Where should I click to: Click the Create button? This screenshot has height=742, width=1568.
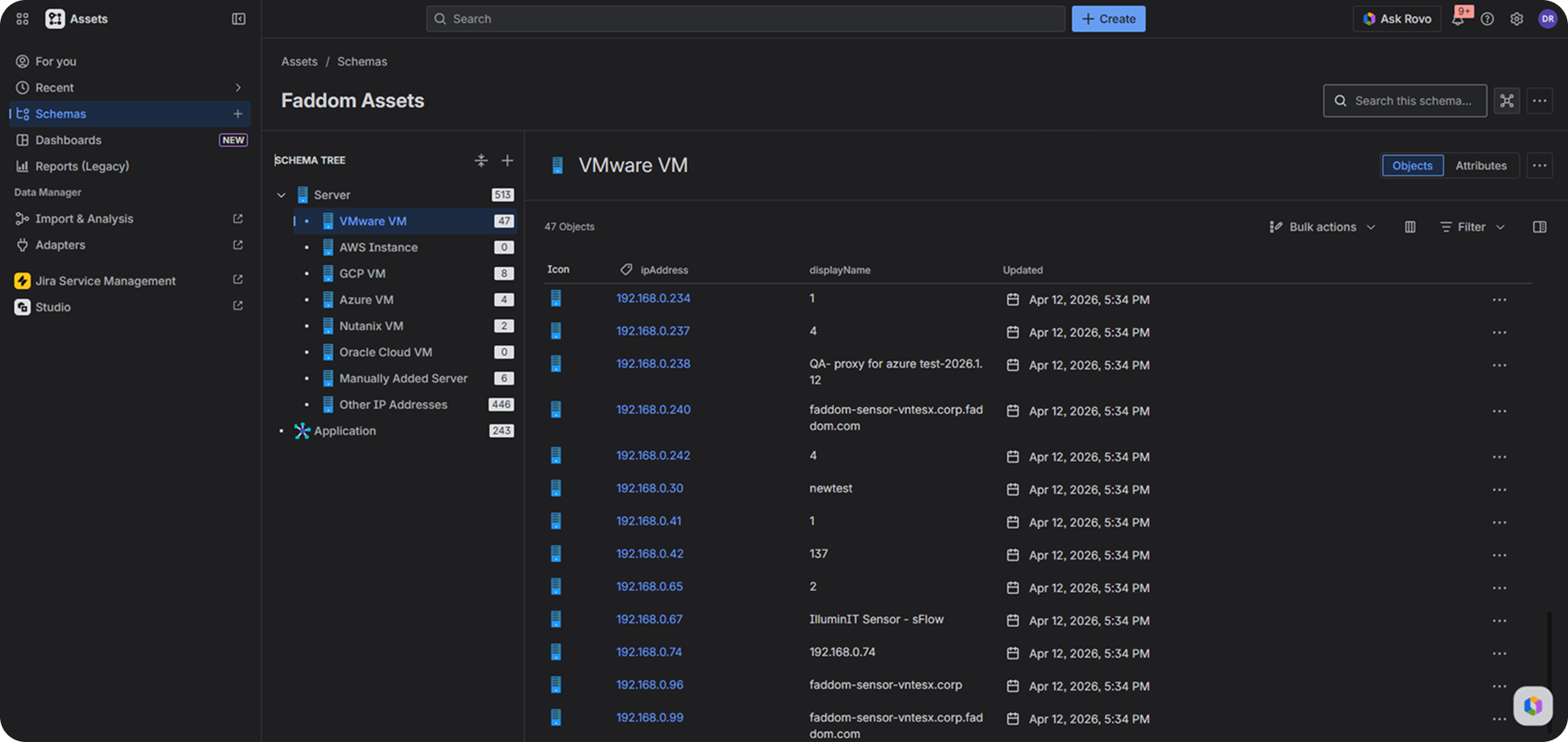1108,19
